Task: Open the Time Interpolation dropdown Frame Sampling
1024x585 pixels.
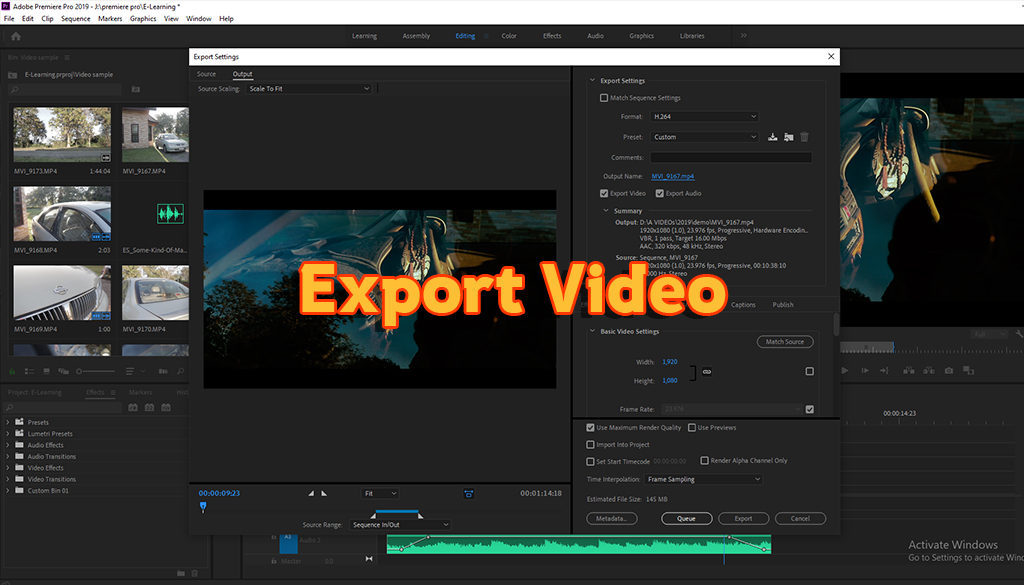Action: coord(703,479)
